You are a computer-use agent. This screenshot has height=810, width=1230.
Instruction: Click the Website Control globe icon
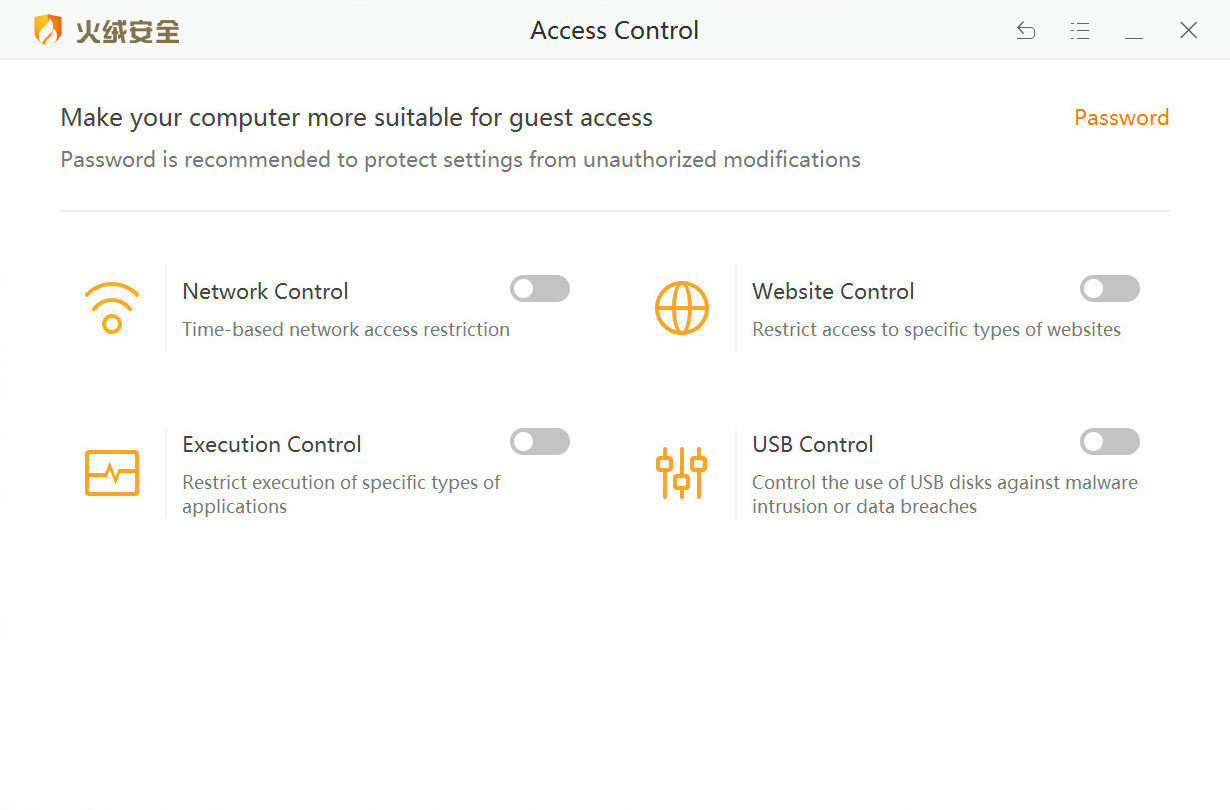point(682,308)
